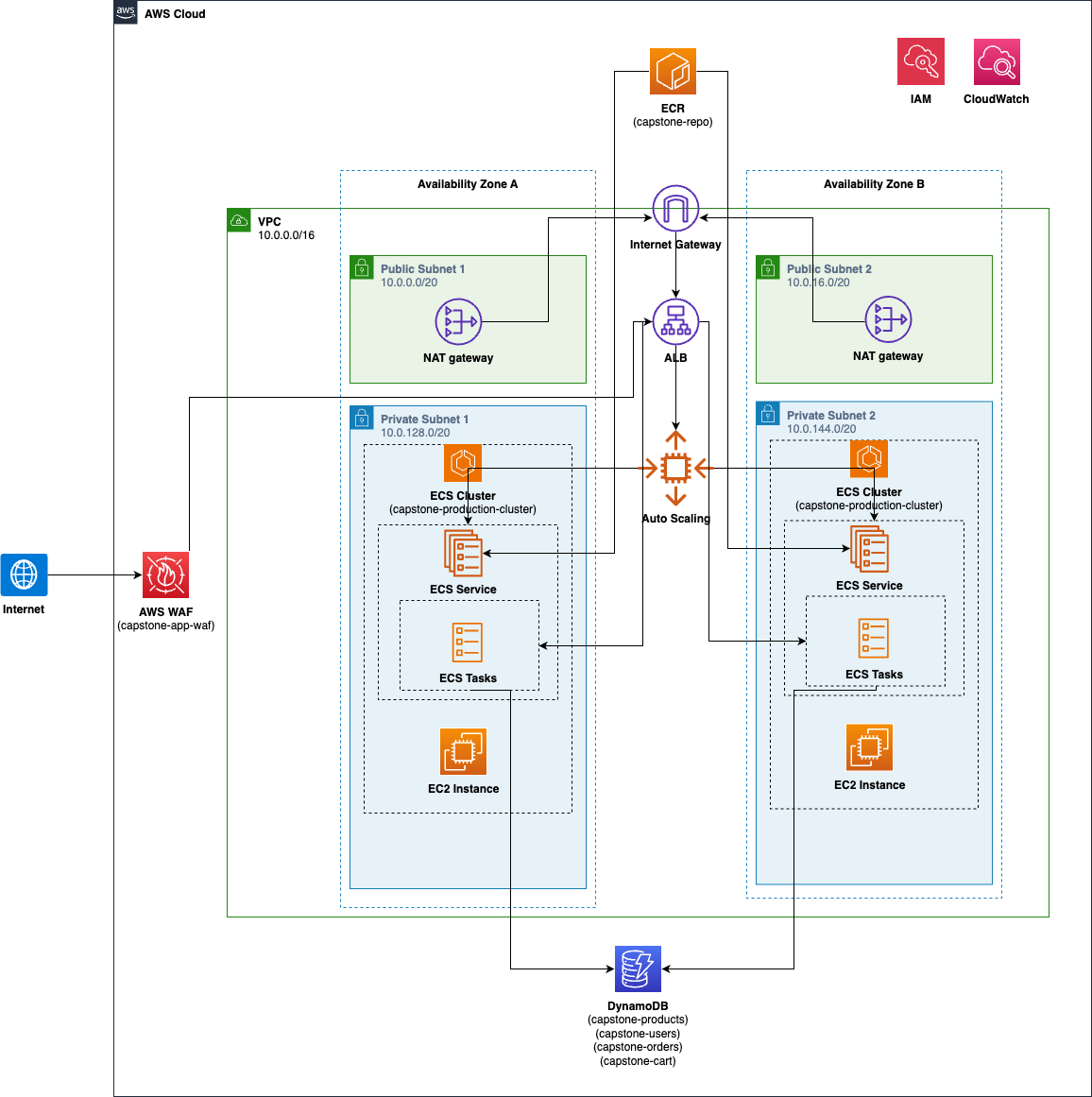This screenshot has width=1092, height=1097.
Task: Click the ECS Service icon in Private Subnet 2
Action: [x=868, y=548]
